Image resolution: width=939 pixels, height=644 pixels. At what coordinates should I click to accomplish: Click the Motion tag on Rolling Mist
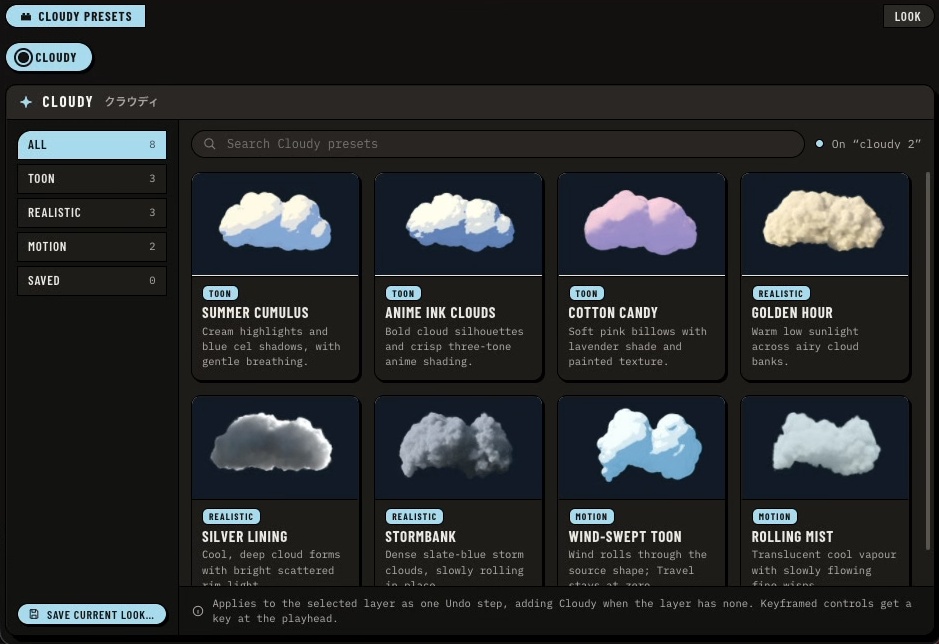coord(774,516)
